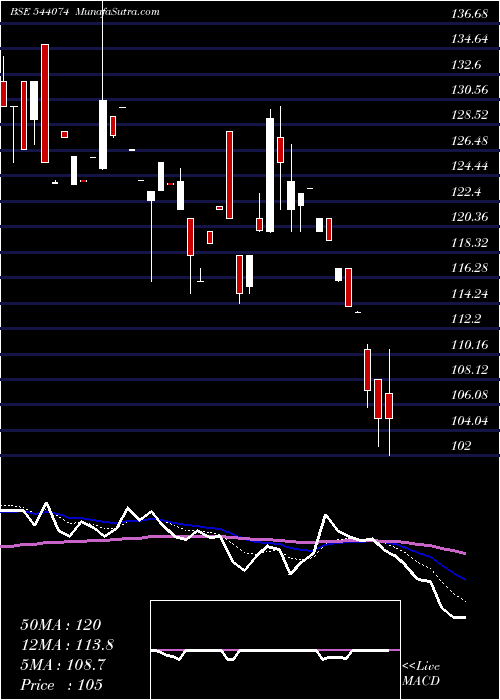Click the BSE 544074 ticker label
This screenshot has height=700, width=500.
(39, 12)
